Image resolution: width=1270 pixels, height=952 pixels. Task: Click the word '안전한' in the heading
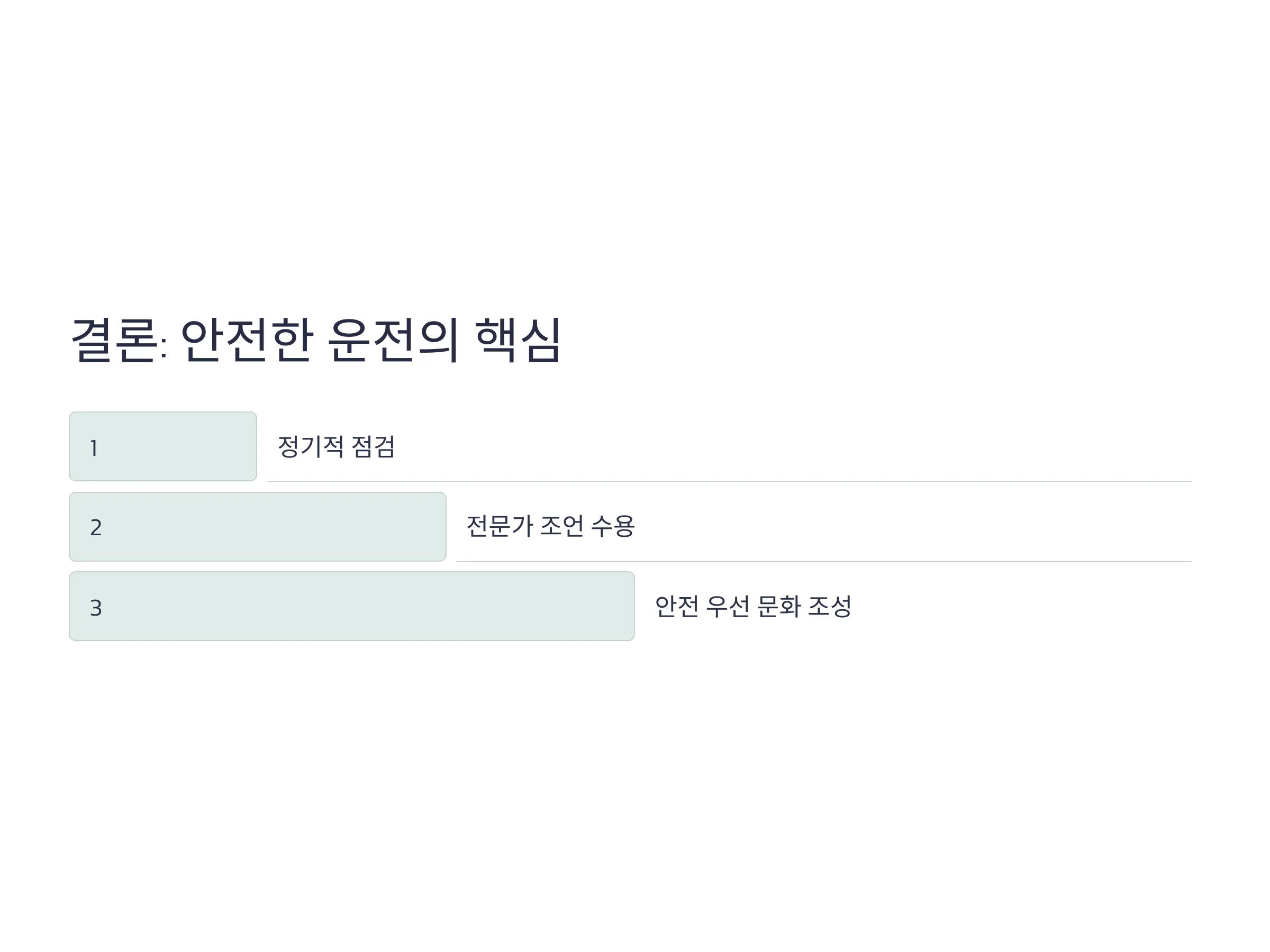[x=247, y=340]
